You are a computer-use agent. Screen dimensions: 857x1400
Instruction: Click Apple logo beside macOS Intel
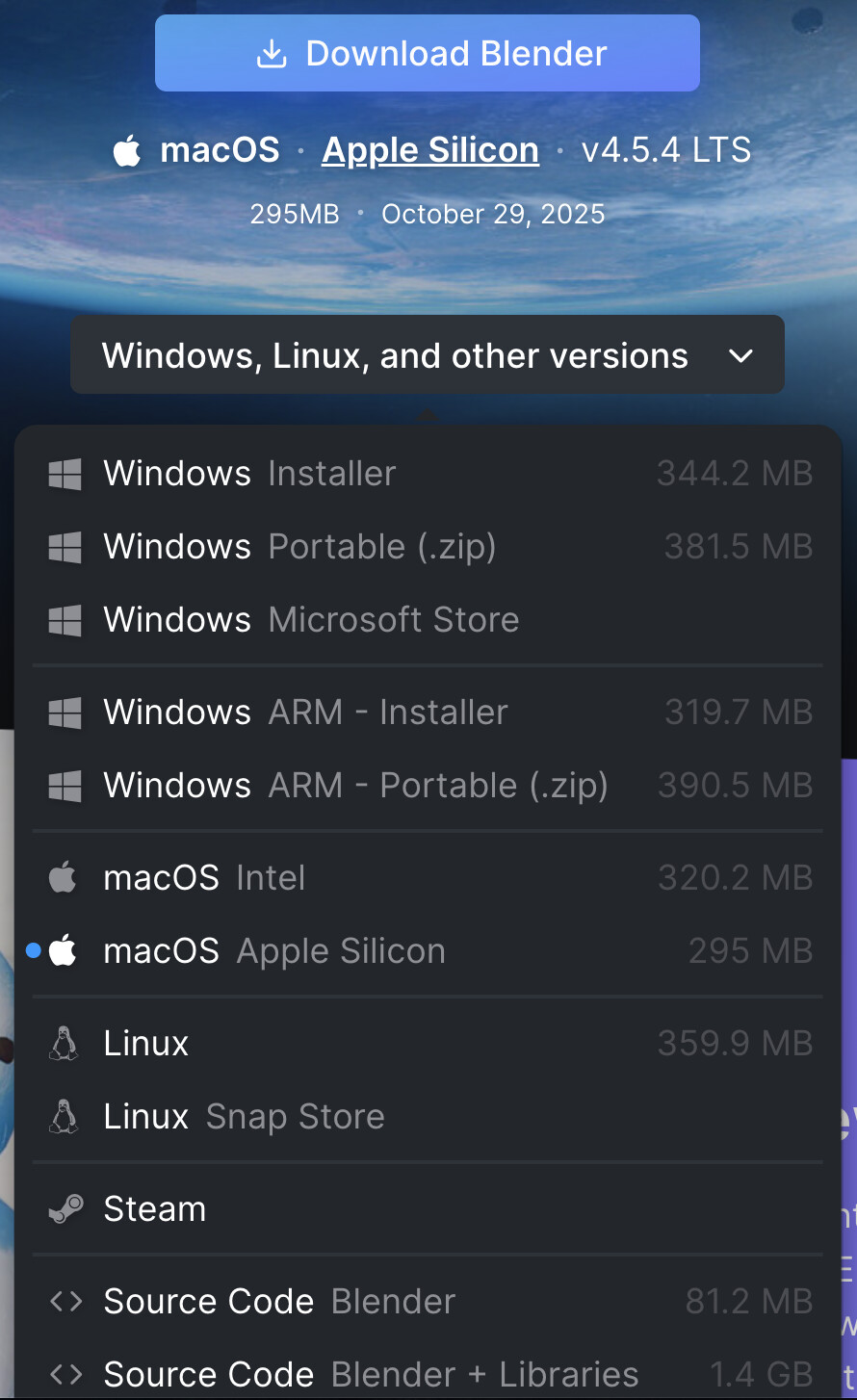coord(64,878)
